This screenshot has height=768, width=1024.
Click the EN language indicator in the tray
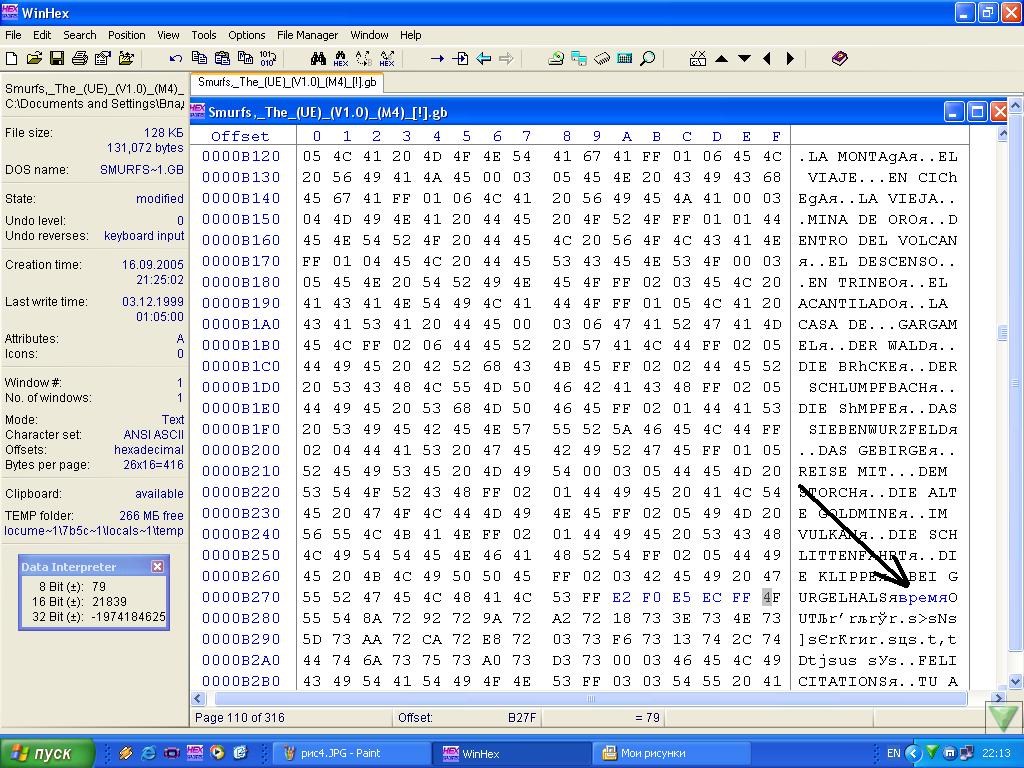[x=893, y=753]
